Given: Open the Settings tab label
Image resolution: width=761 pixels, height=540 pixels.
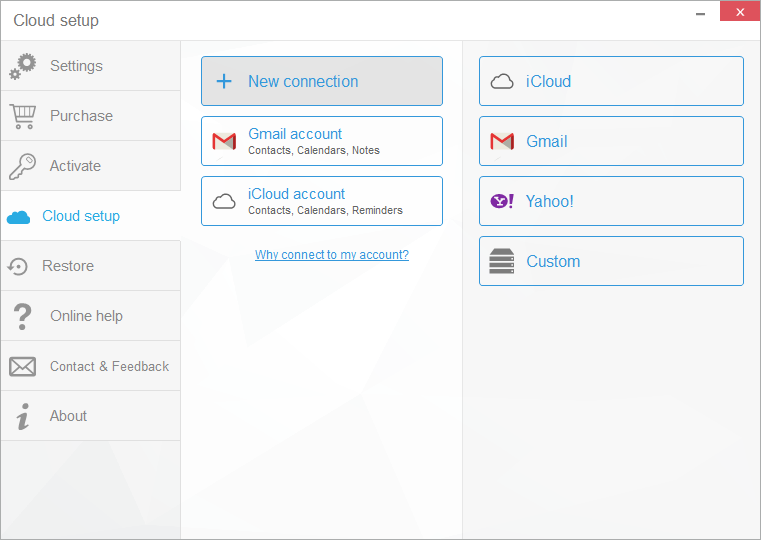Looking at the screenshot, I should pos(76,66).
